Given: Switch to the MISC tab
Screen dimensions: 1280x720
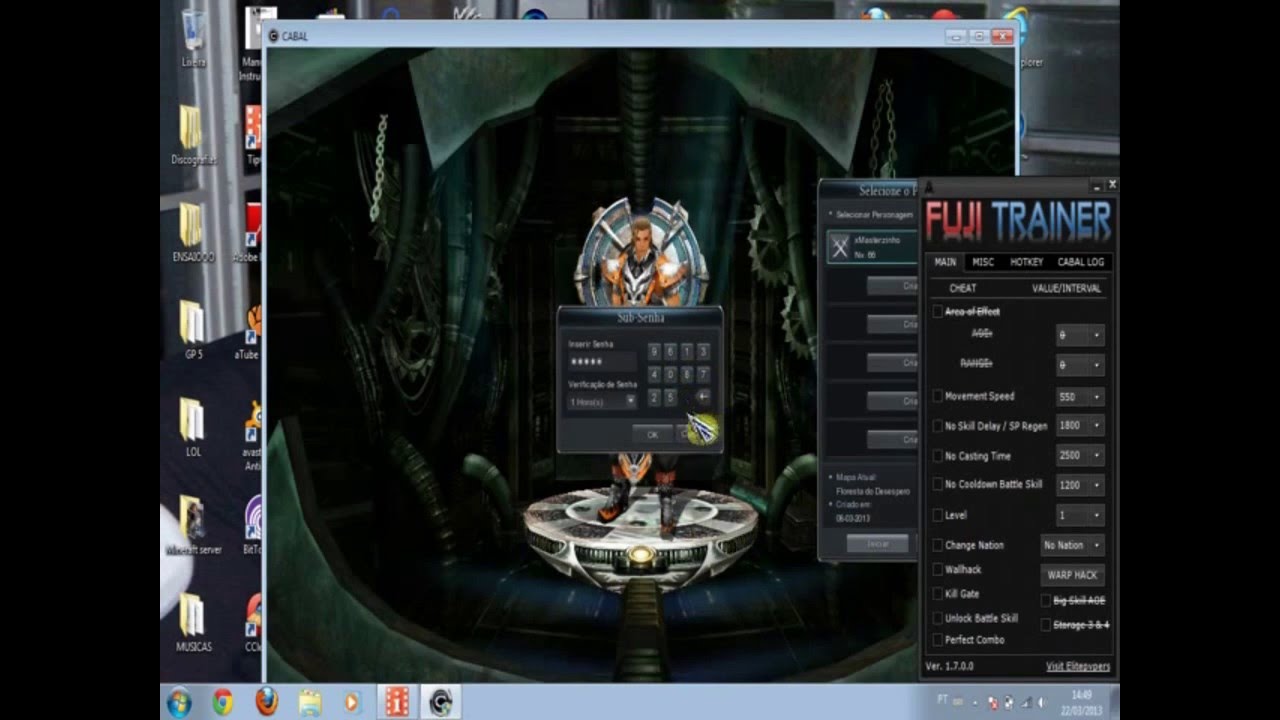Looking at the screenshot, I should (x=983, y=262).
